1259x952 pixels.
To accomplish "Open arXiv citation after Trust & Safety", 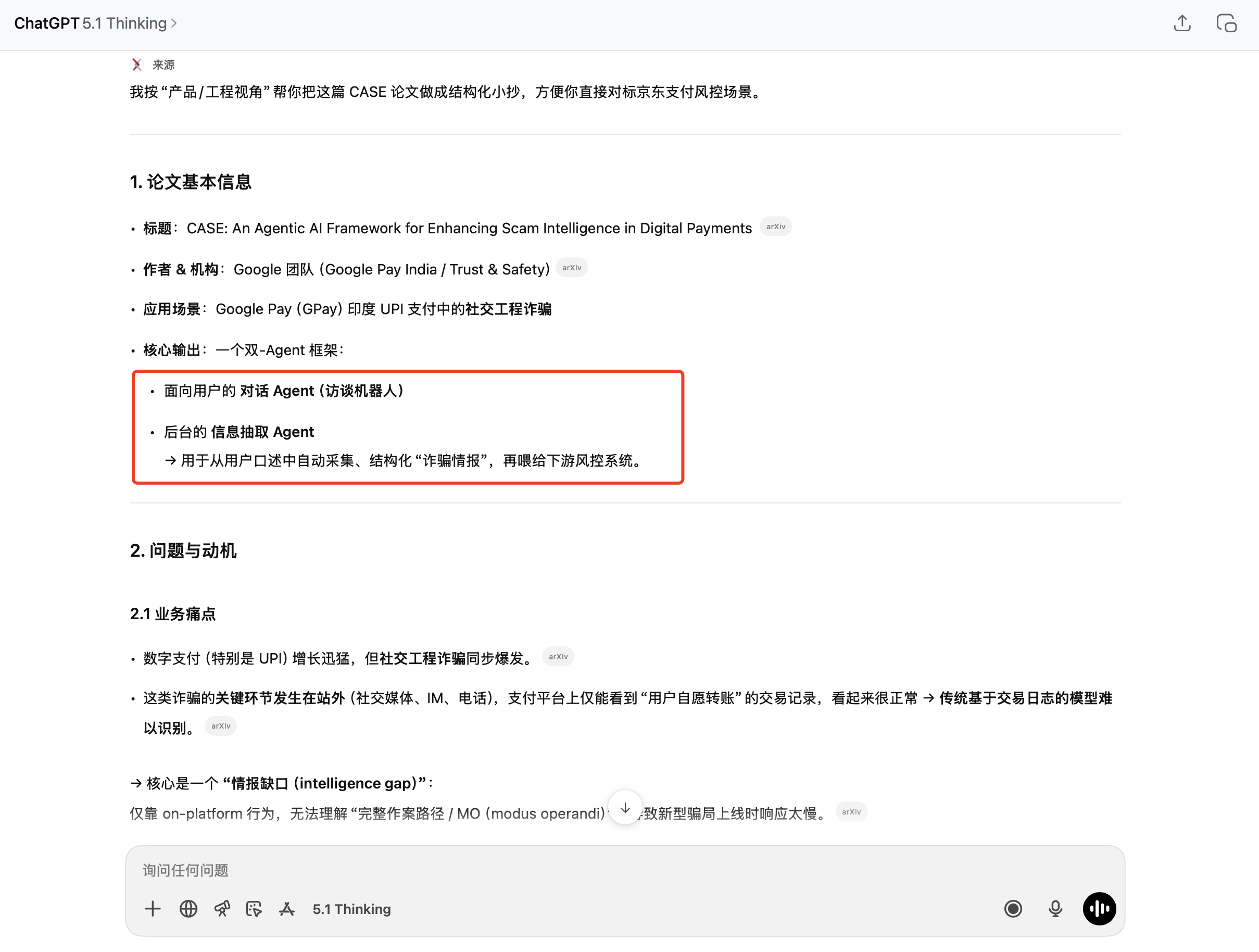I will click(572, 268).
